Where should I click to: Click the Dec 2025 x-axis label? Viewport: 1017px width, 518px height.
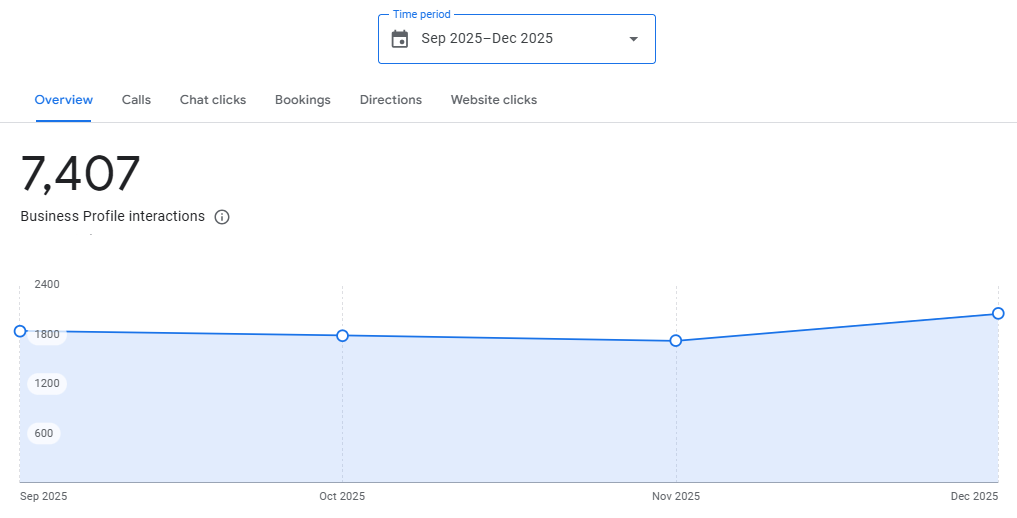974,497
